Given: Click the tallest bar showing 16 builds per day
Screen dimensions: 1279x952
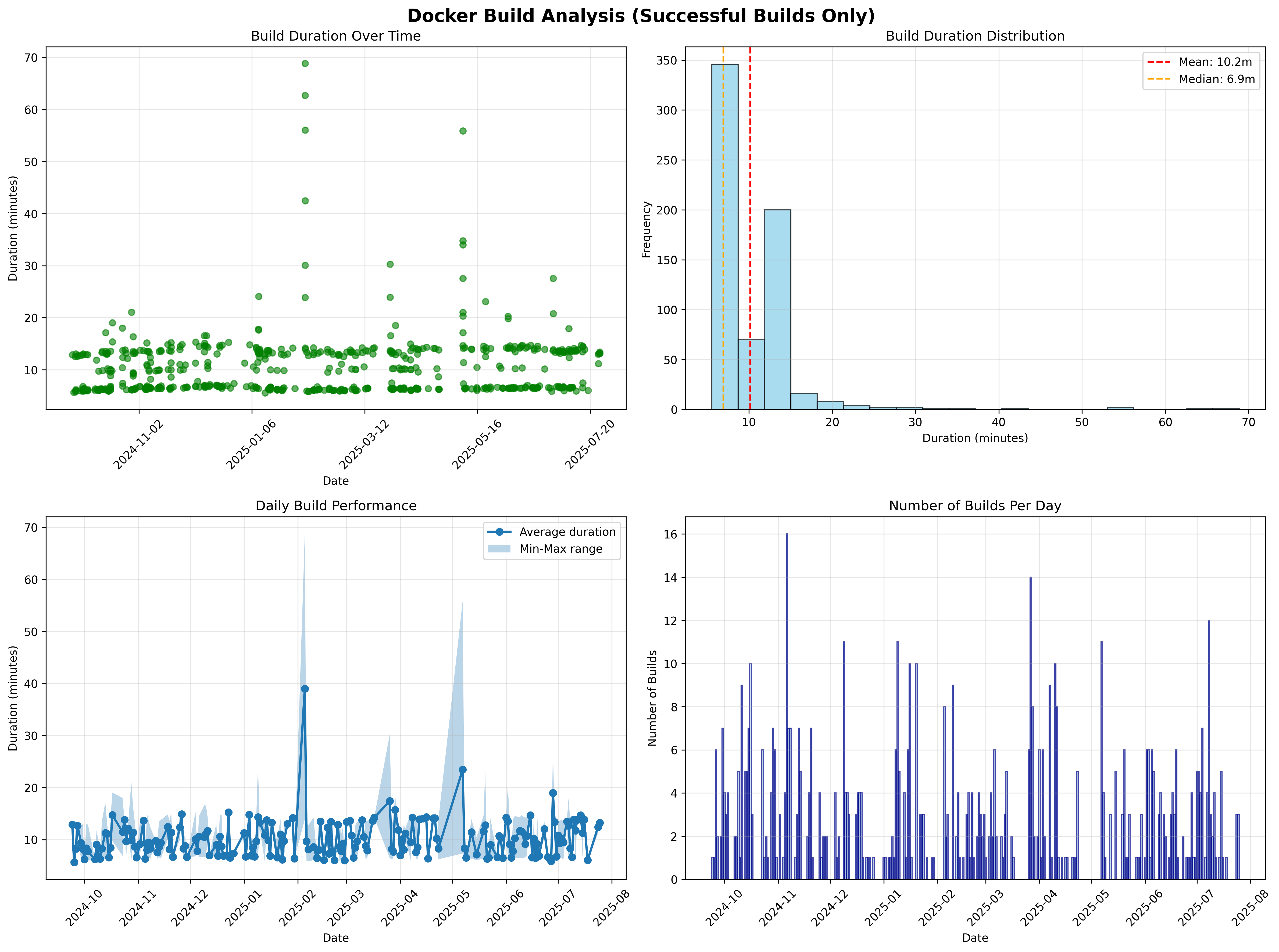Looking at the screenshot, I should 787,706.
